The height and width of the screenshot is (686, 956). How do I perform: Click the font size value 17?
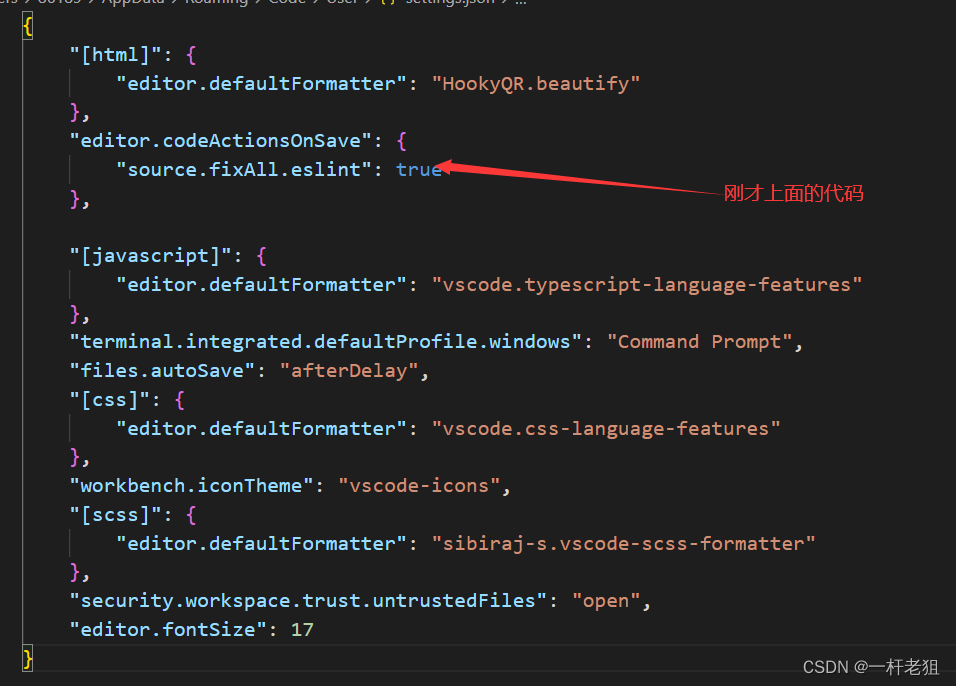click(x=302, y=630)
